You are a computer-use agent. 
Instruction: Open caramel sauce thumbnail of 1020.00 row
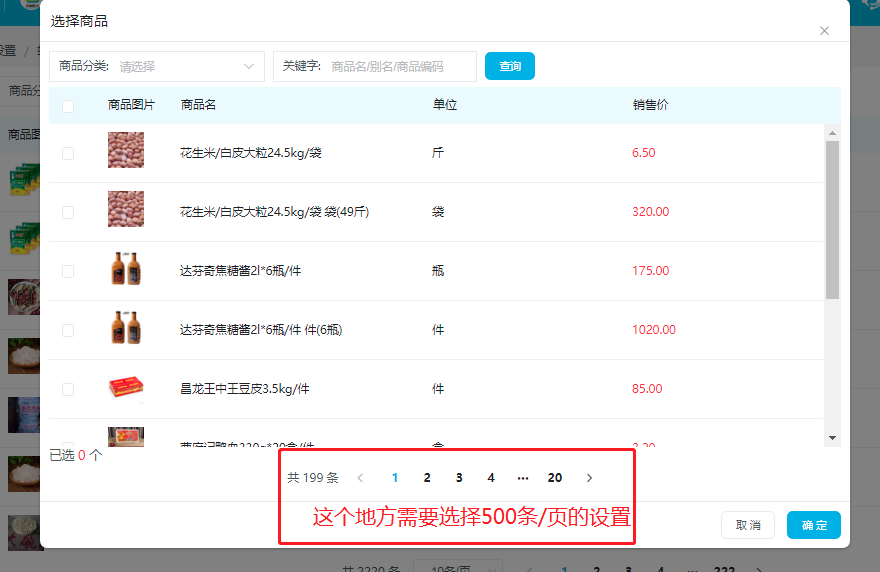pos(126,327)
